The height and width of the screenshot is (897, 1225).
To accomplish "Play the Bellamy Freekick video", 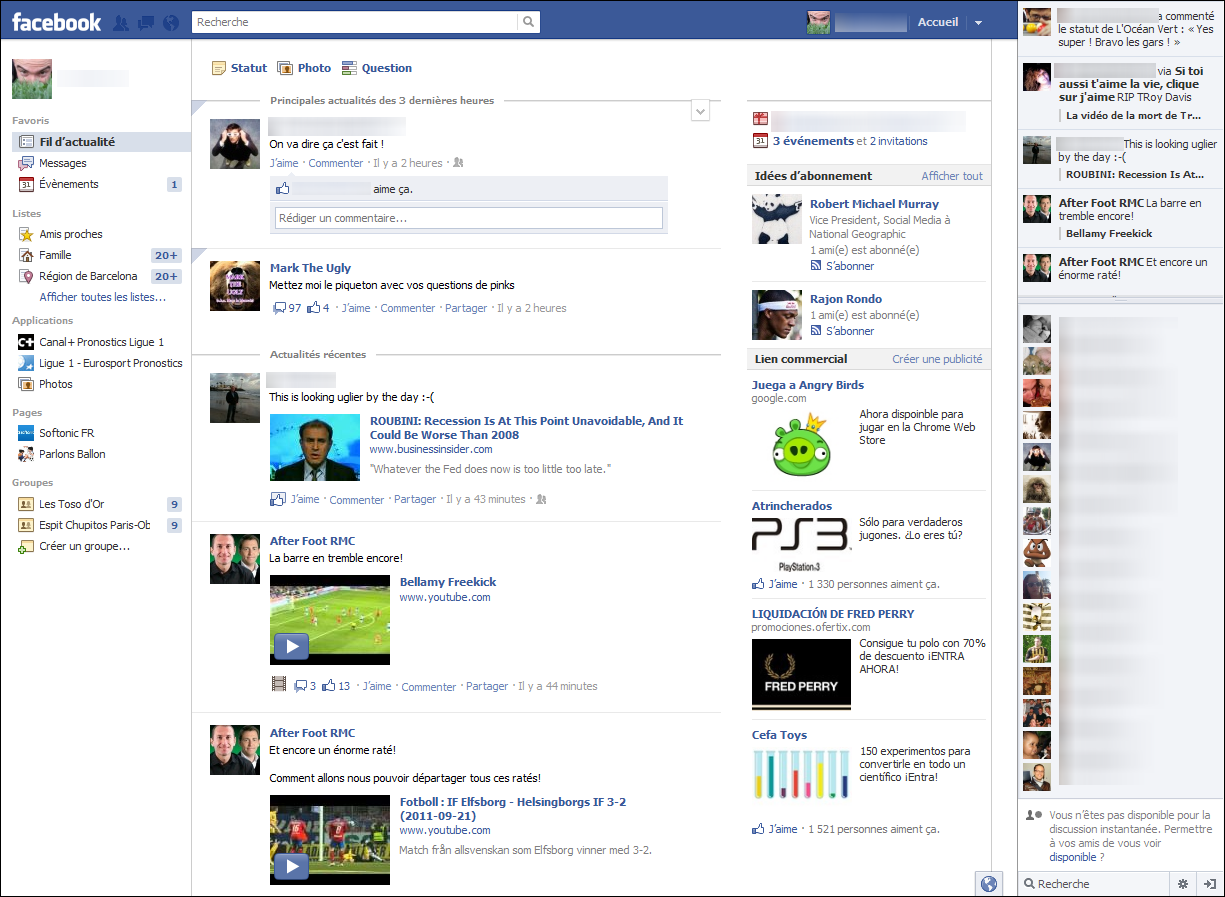I will pos(291,646).
